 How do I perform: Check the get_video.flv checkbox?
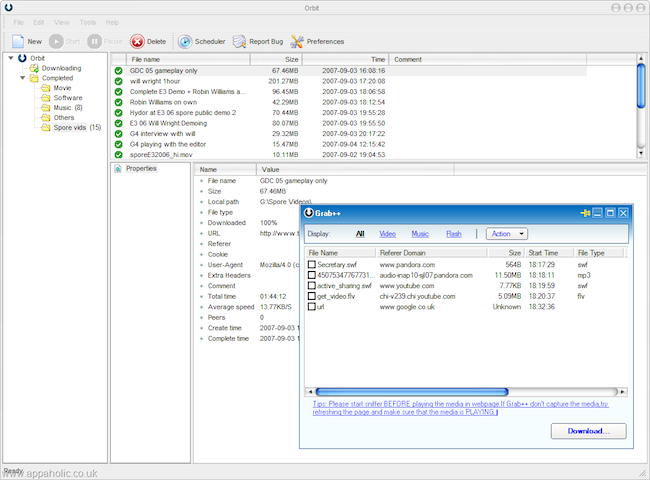312,296
